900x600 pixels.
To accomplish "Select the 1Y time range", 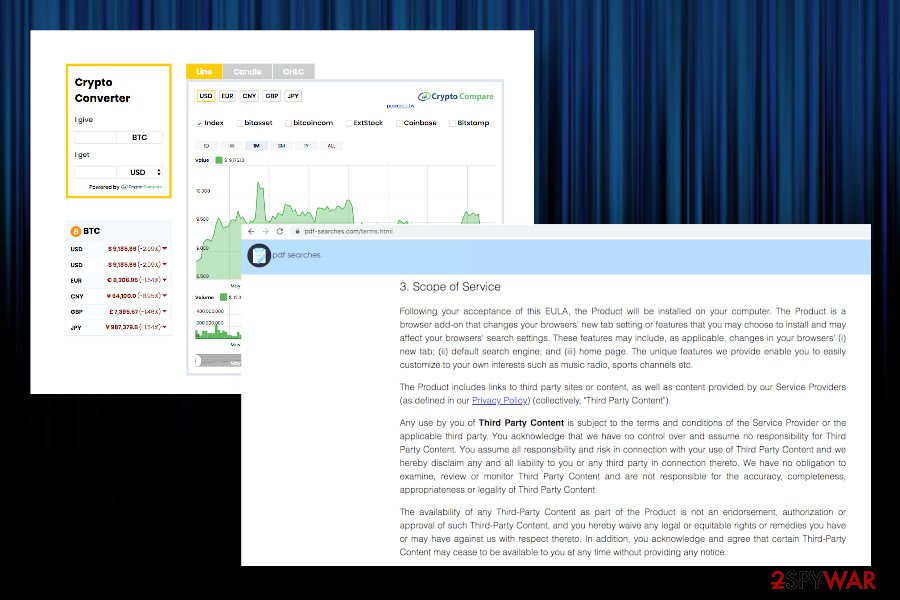I will coord(306,146).
